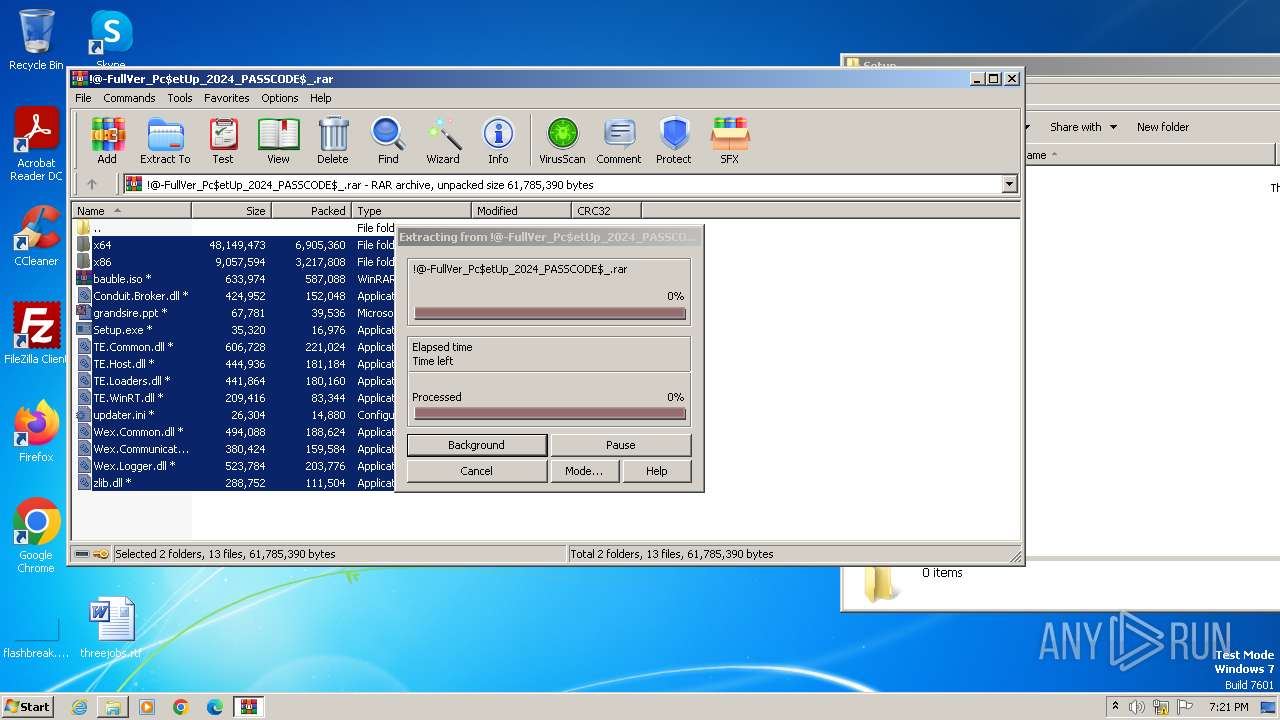Open Share with dropdown in Explorer

[x=1083, y=127]
